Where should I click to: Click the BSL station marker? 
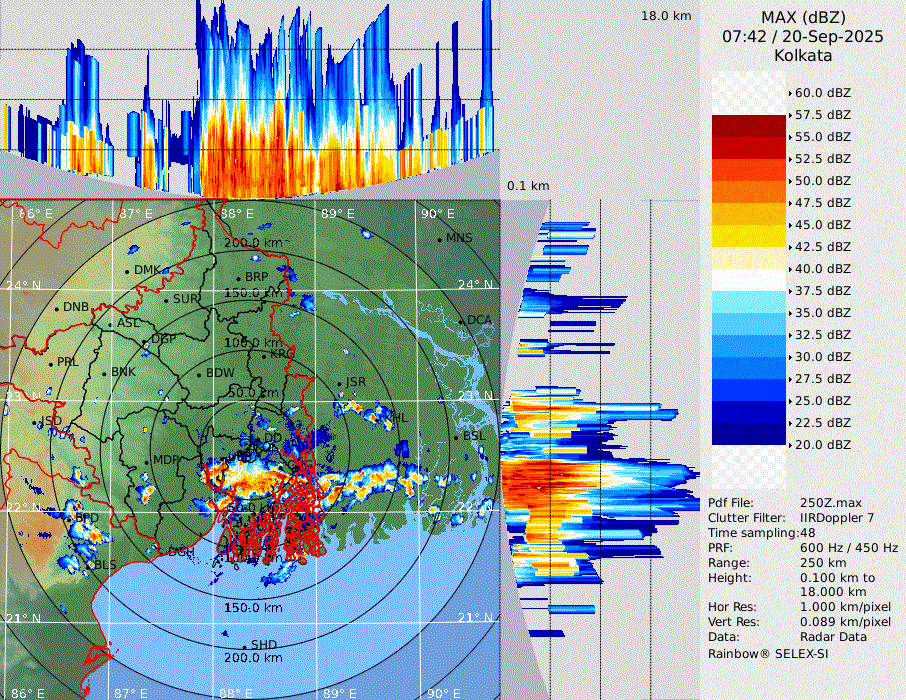(456, 437)
